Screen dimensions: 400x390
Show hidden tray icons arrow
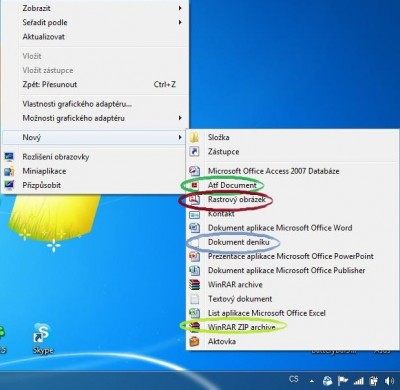click(312, 381)
